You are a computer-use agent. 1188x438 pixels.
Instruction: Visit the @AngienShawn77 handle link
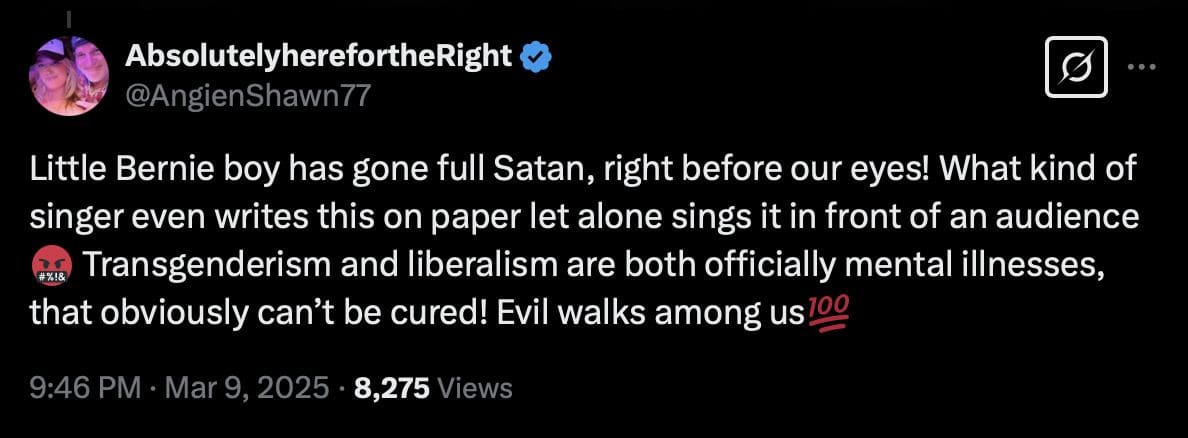(x=248, y=96)
